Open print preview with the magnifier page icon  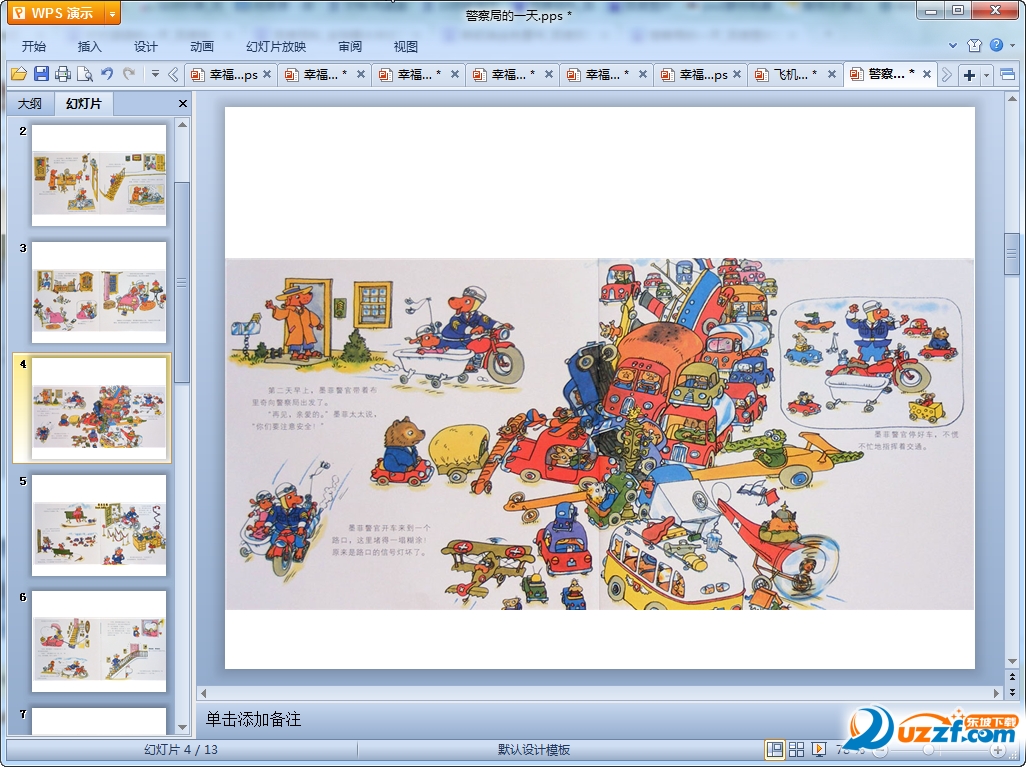[84, 74]
